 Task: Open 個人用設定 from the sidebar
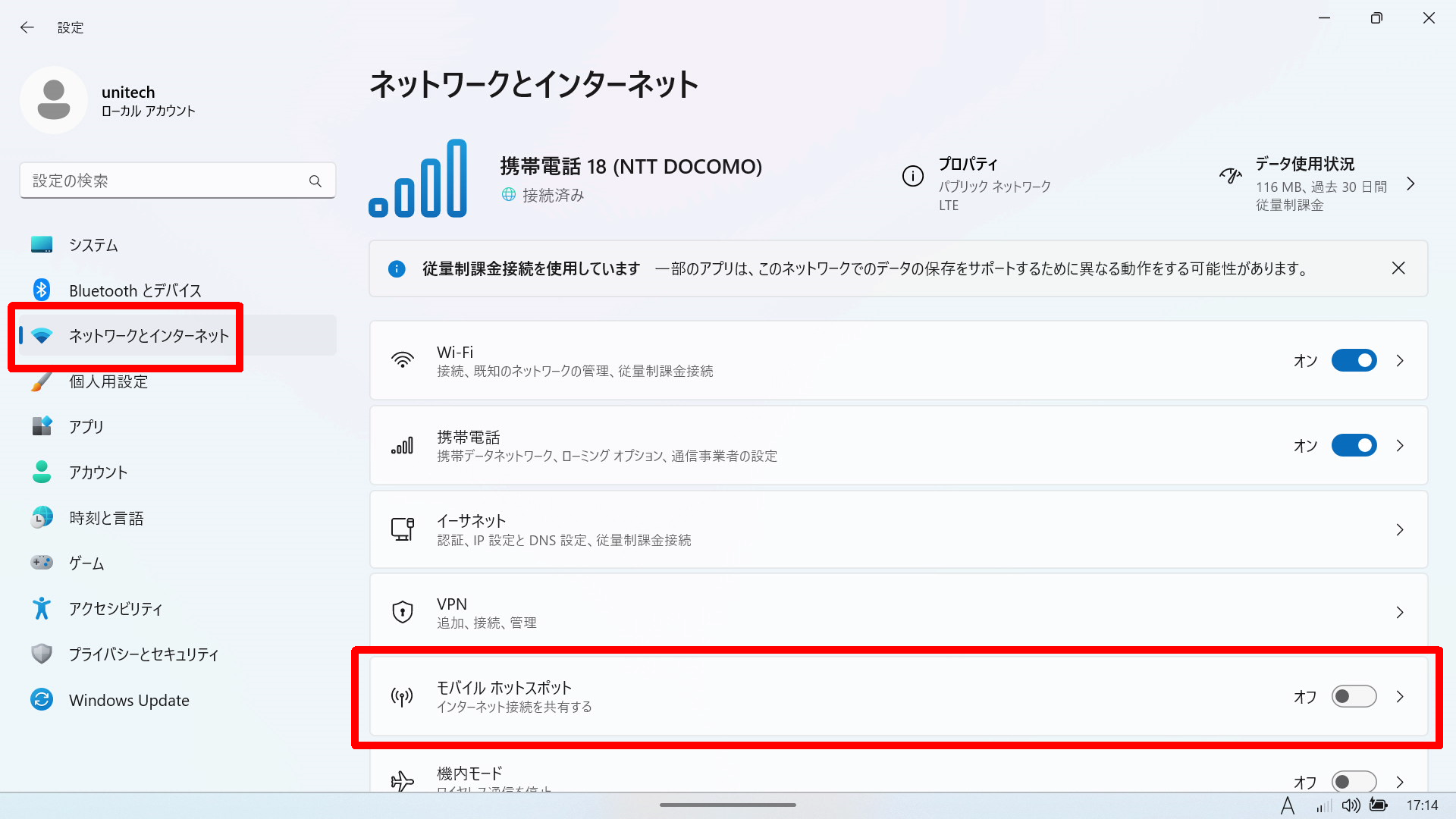(x=108, y=381)
